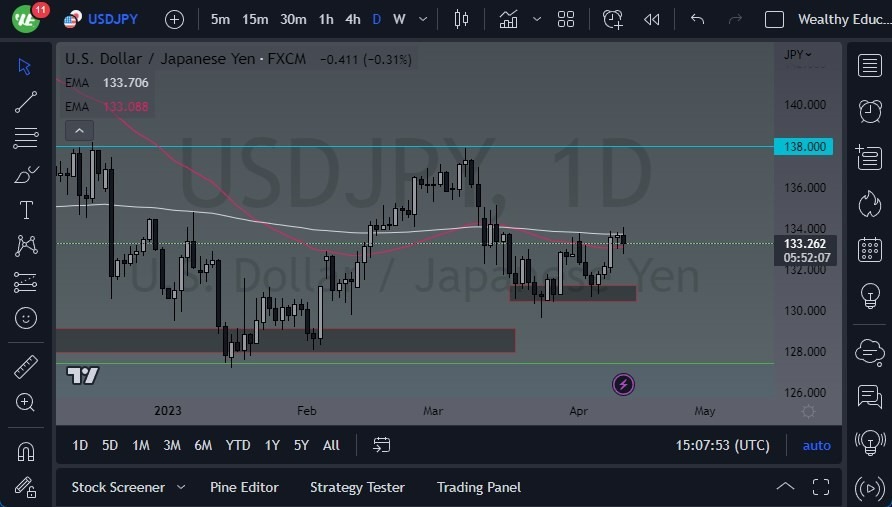Expand the Stock Screener dropdown arrow
892x507 pixels.
(181, 488)
